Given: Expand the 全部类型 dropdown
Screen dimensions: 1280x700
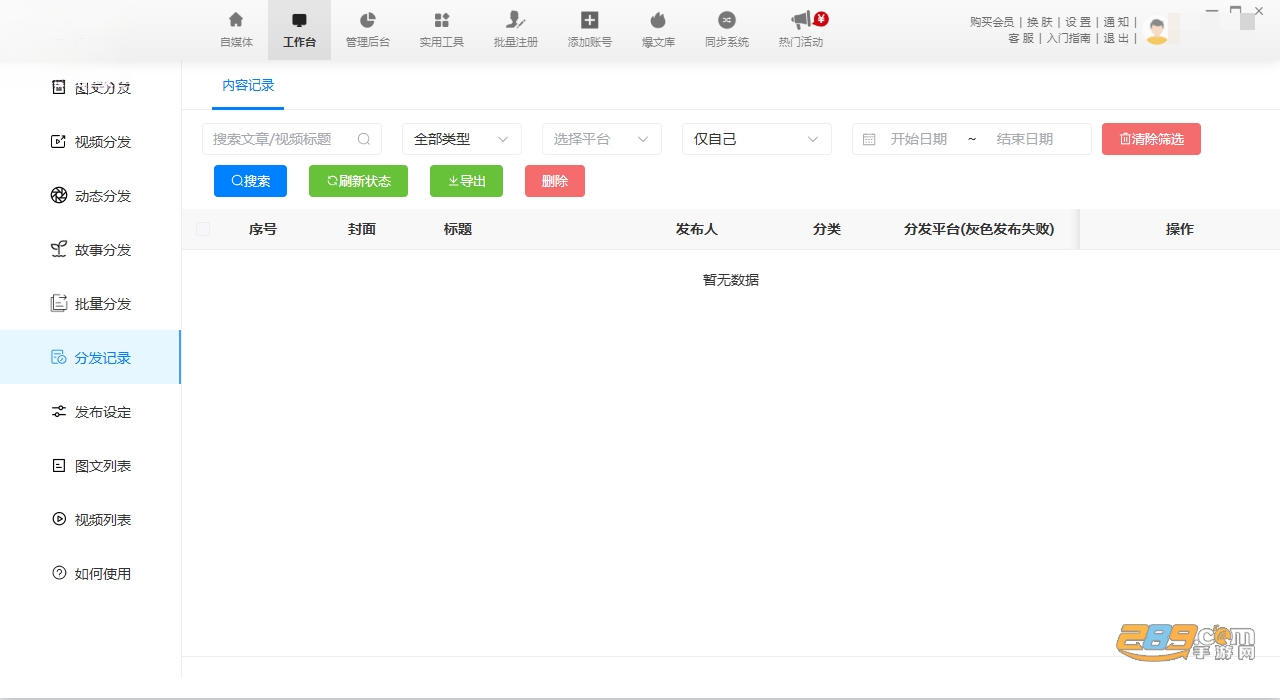Looking at the screenshot, I should click(x=462, y=139).
